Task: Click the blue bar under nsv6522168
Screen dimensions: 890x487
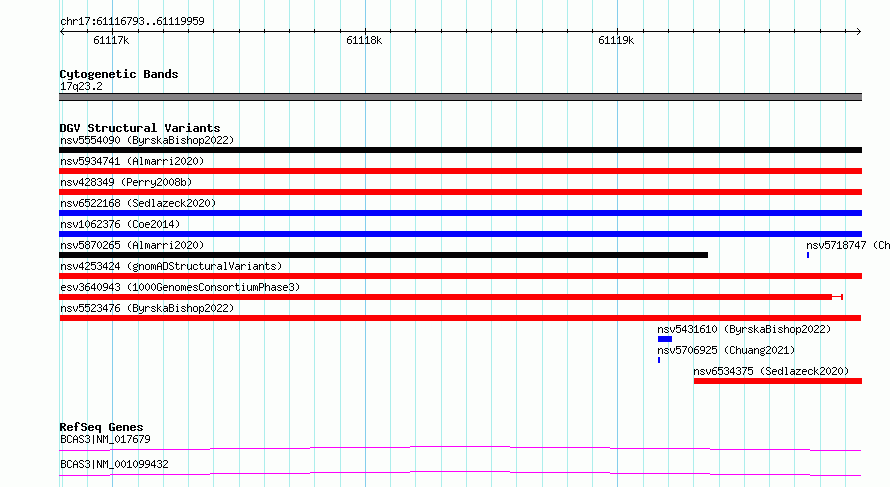Action: 460,213
